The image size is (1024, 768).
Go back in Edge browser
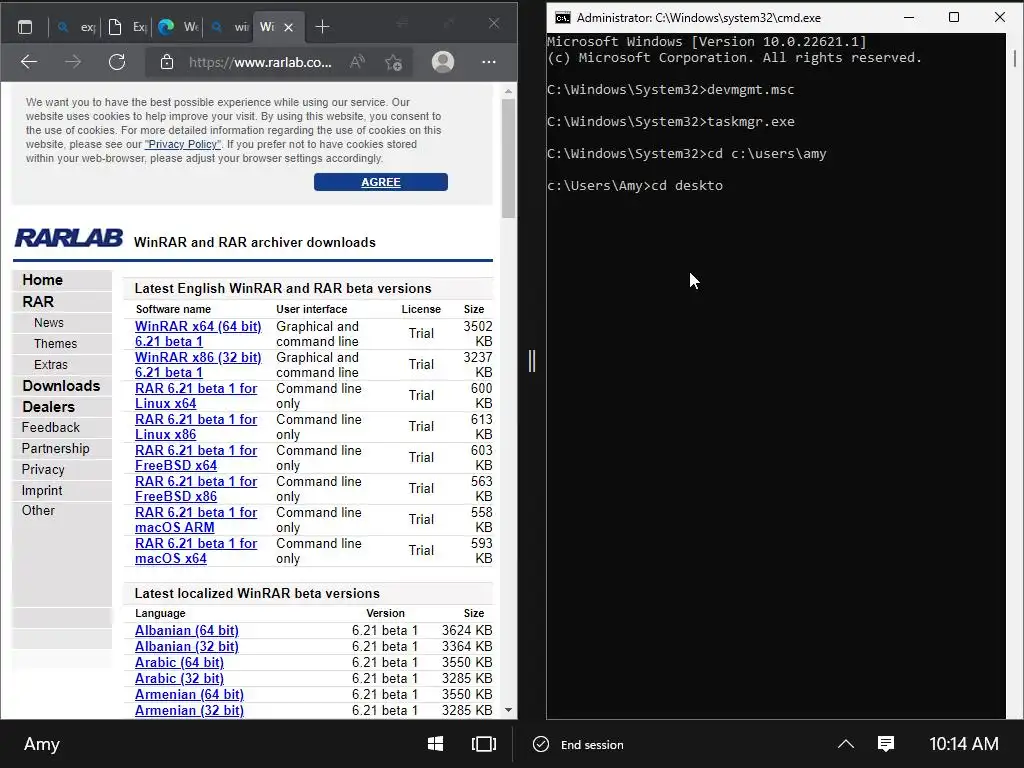(x=29, y=62)
